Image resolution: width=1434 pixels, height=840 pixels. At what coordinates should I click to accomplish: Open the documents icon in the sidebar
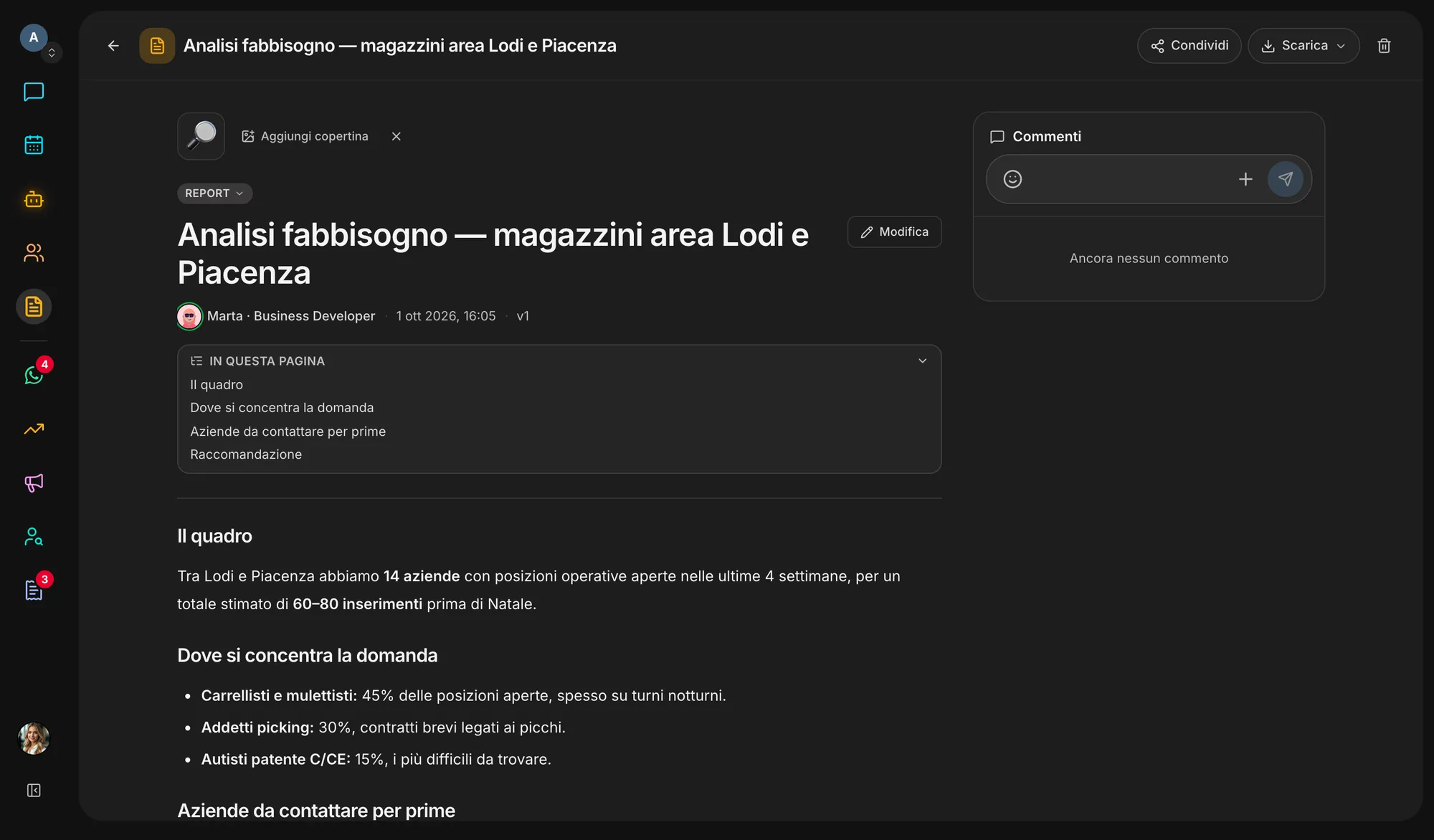click(34, 307)
